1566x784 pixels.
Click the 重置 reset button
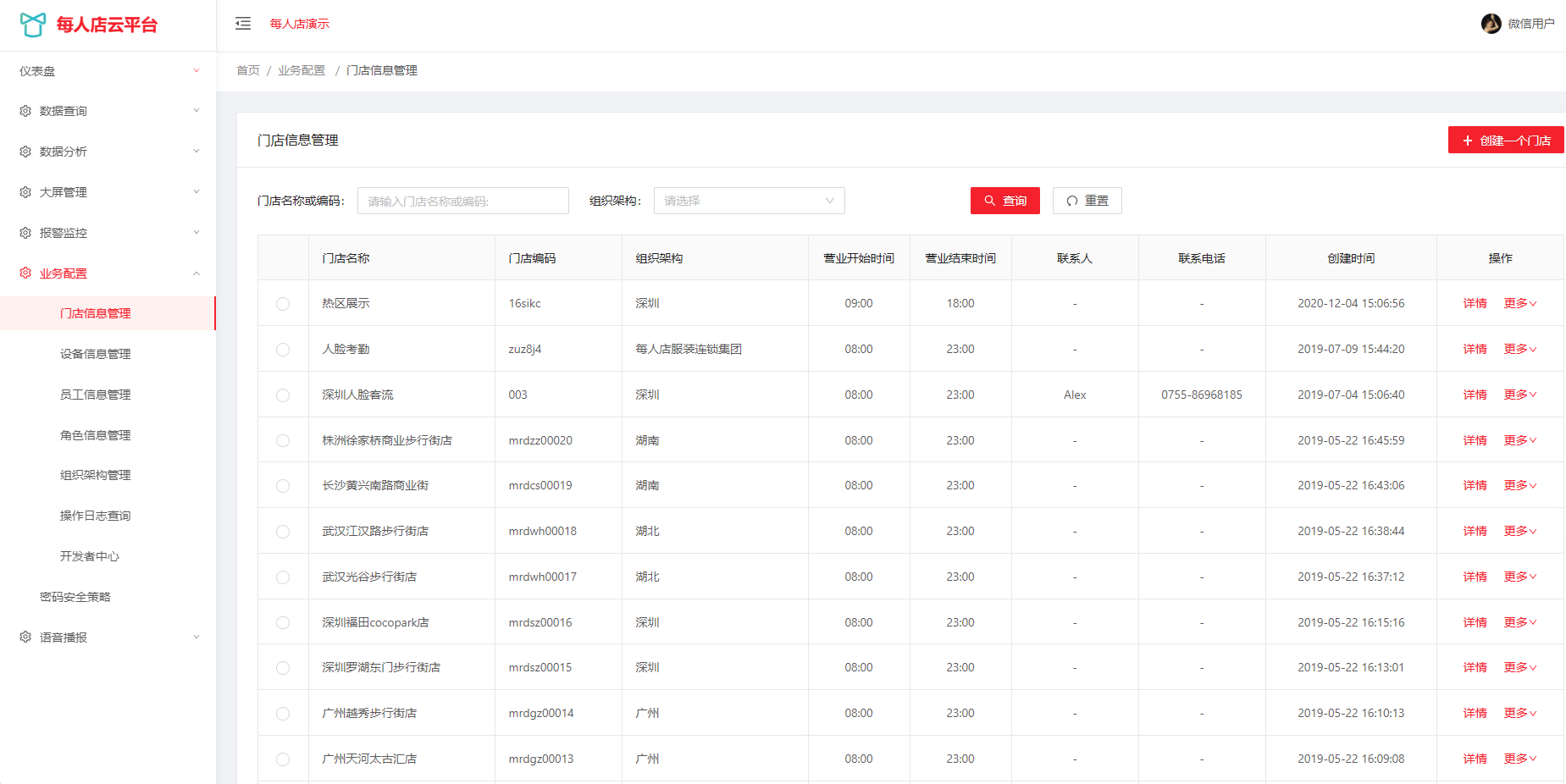click(1087, 201)
